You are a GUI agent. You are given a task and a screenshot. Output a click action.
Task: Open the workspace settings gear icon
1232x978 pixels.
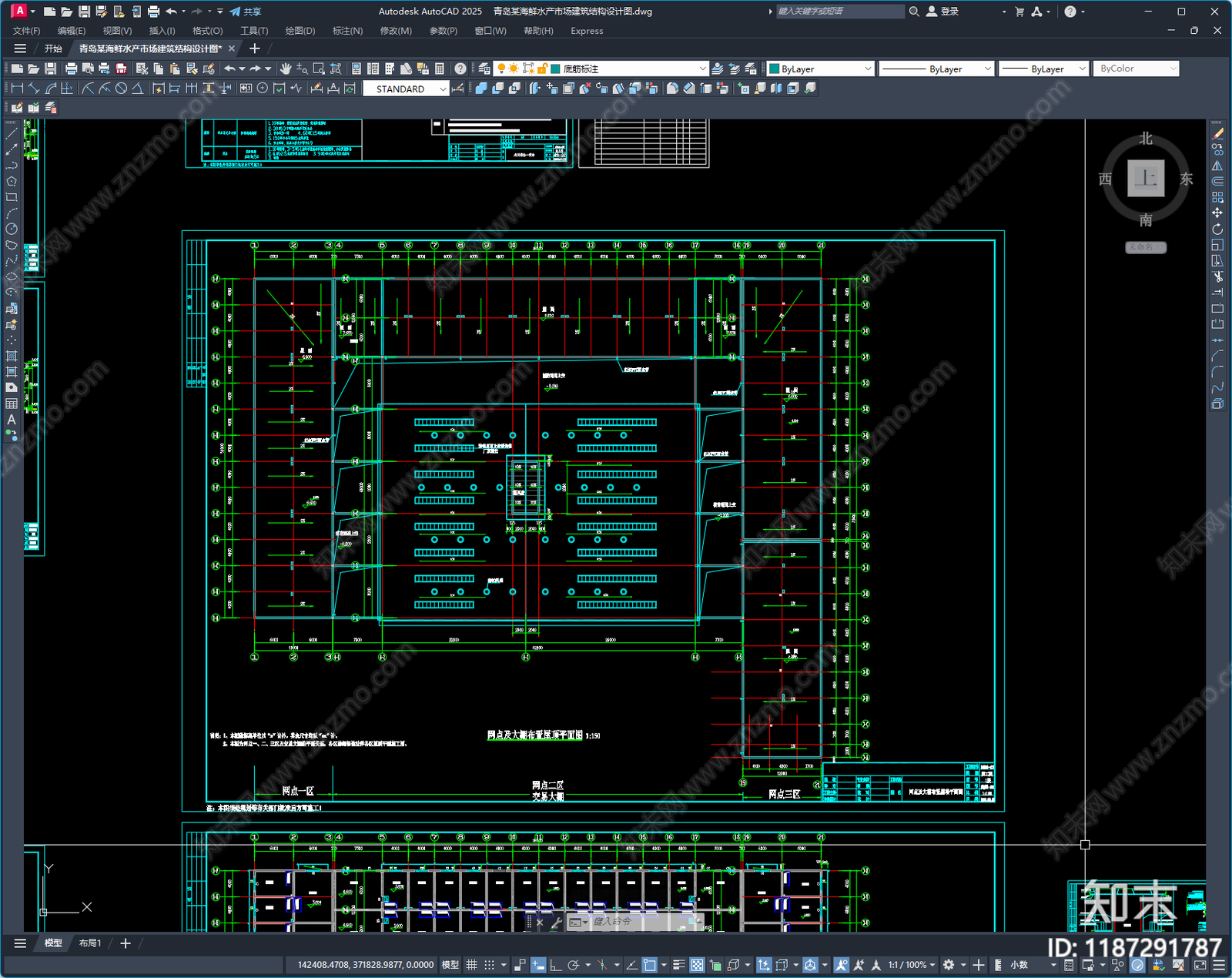pos(949,965)
